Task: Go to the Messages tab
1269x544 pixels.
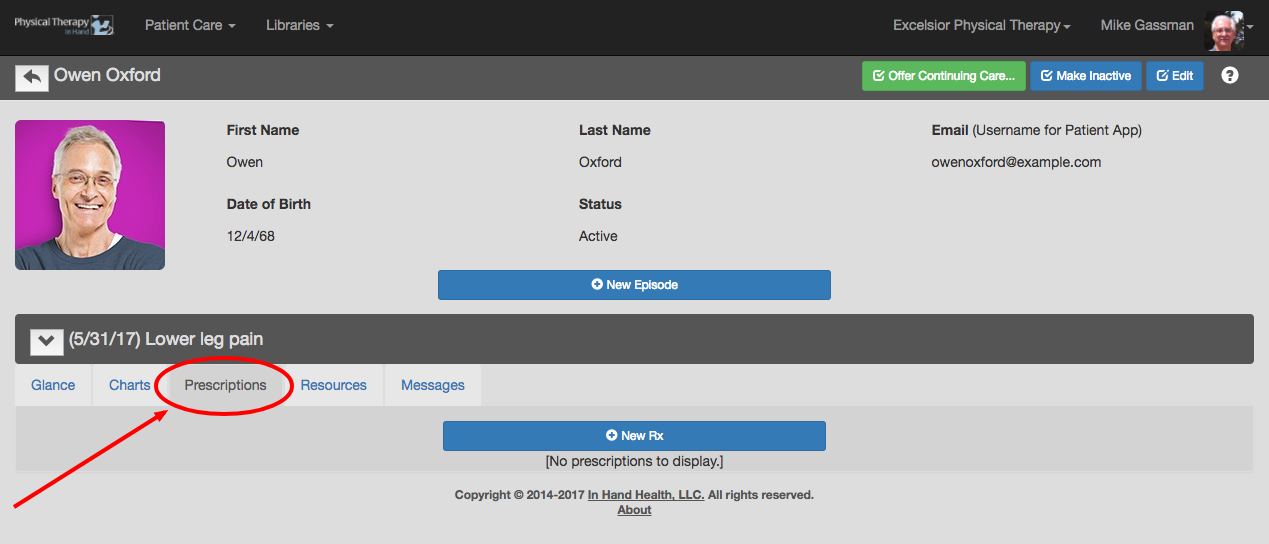Action: click(433, 385)
